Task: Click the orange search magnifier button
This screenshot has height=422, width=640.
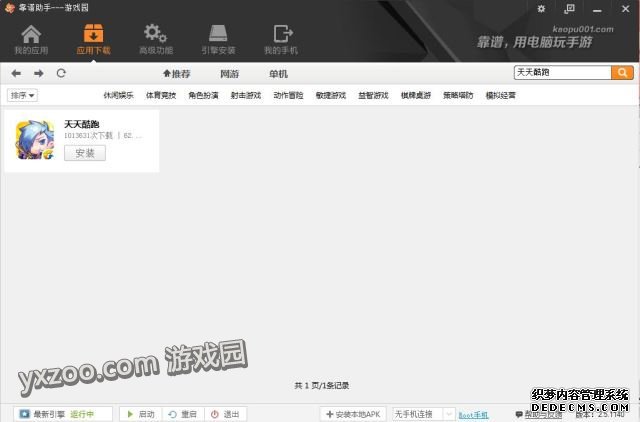Action: pos(622,73)
